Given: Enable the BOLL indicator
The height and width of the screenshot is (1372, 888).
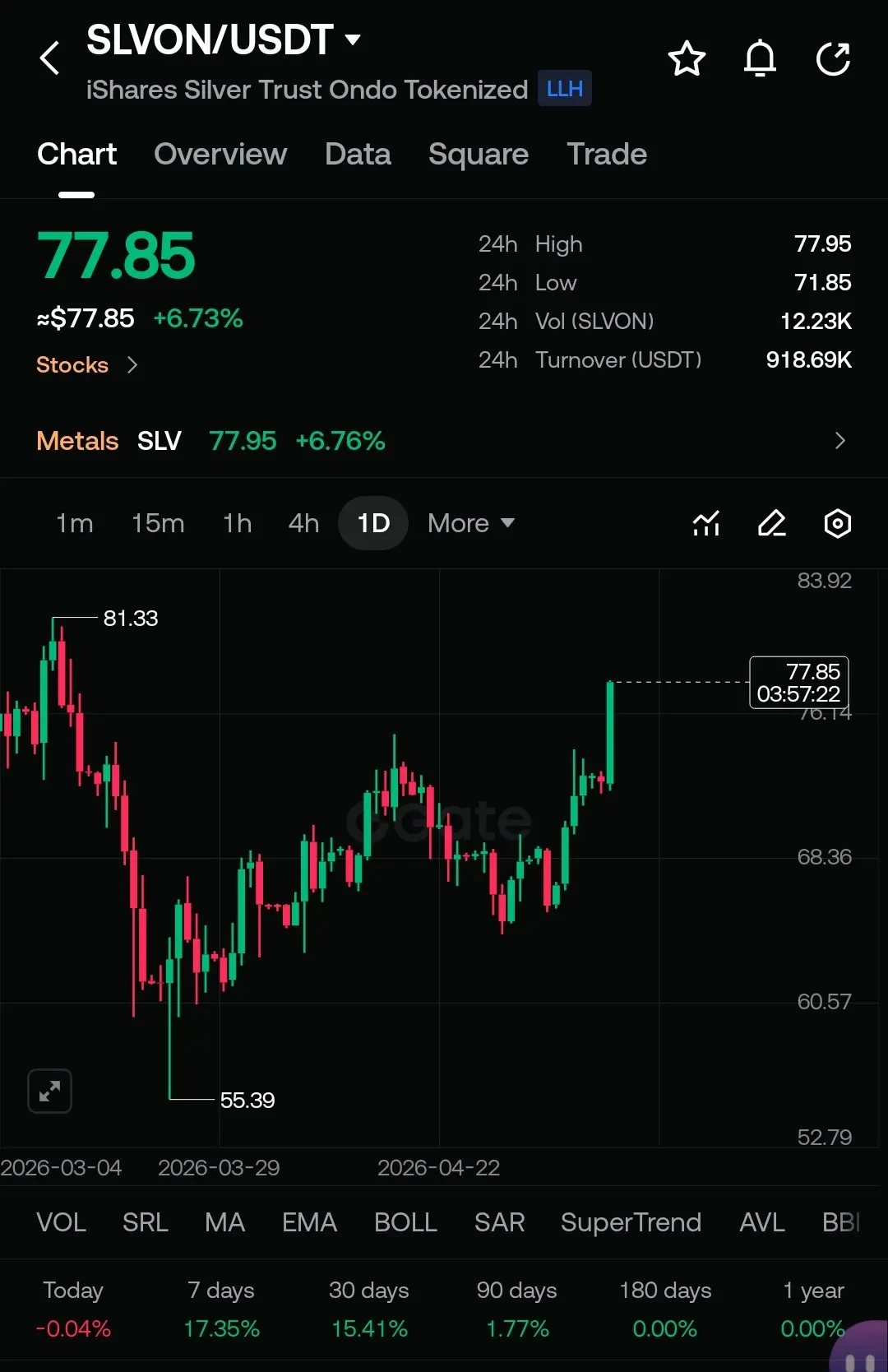Looking at the screenshot, I should 405,1222.
